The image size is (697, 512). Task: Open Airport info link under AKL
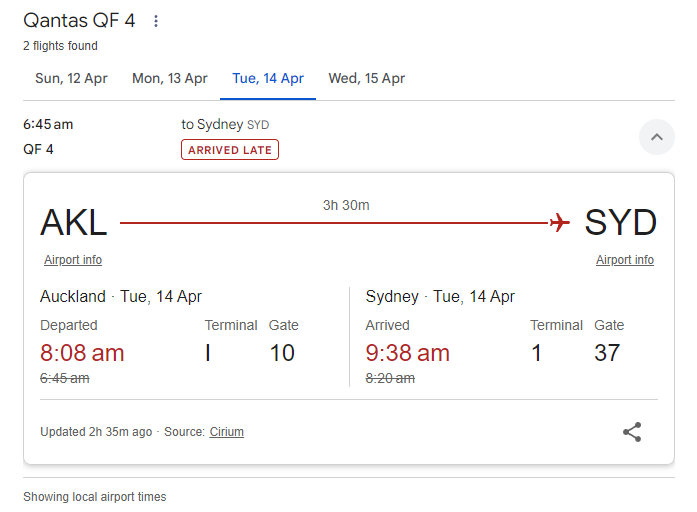coord(73,260)
